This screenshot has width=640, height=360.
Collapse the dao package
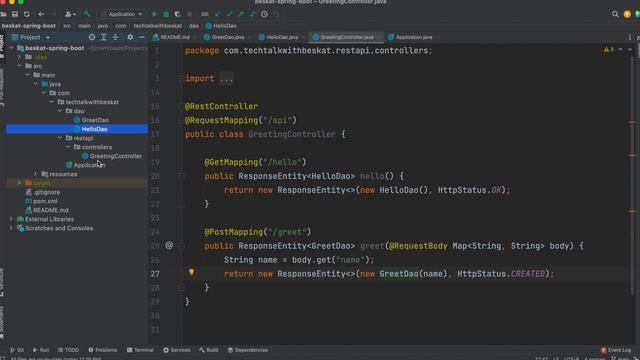click(60, 111)
